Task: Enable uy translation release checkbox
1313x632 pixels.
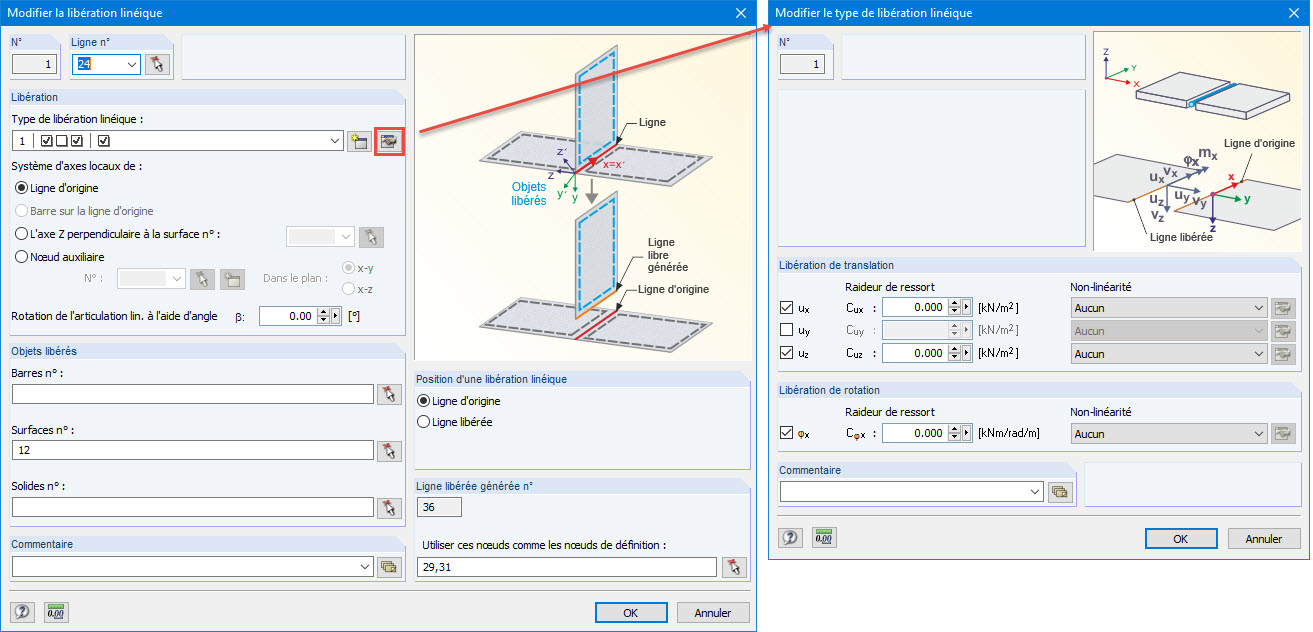Action: click(787, 331)
